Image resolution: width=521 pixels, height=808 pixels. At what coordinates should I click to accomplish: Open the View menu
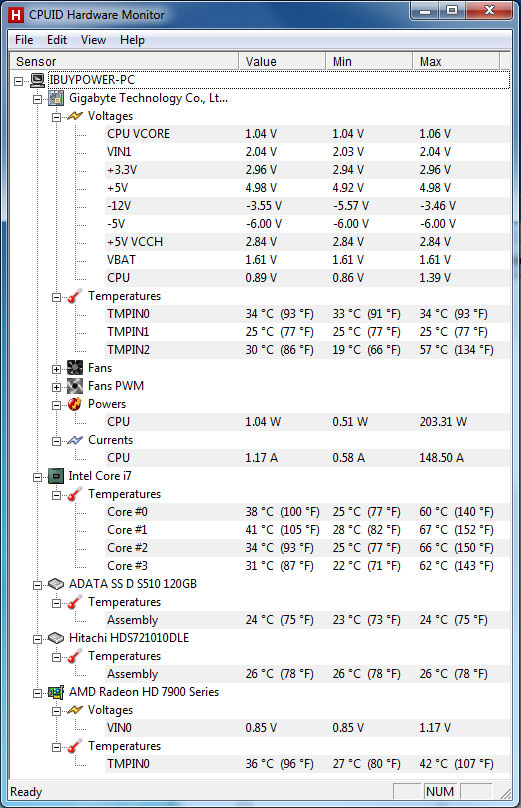[93, 40]
